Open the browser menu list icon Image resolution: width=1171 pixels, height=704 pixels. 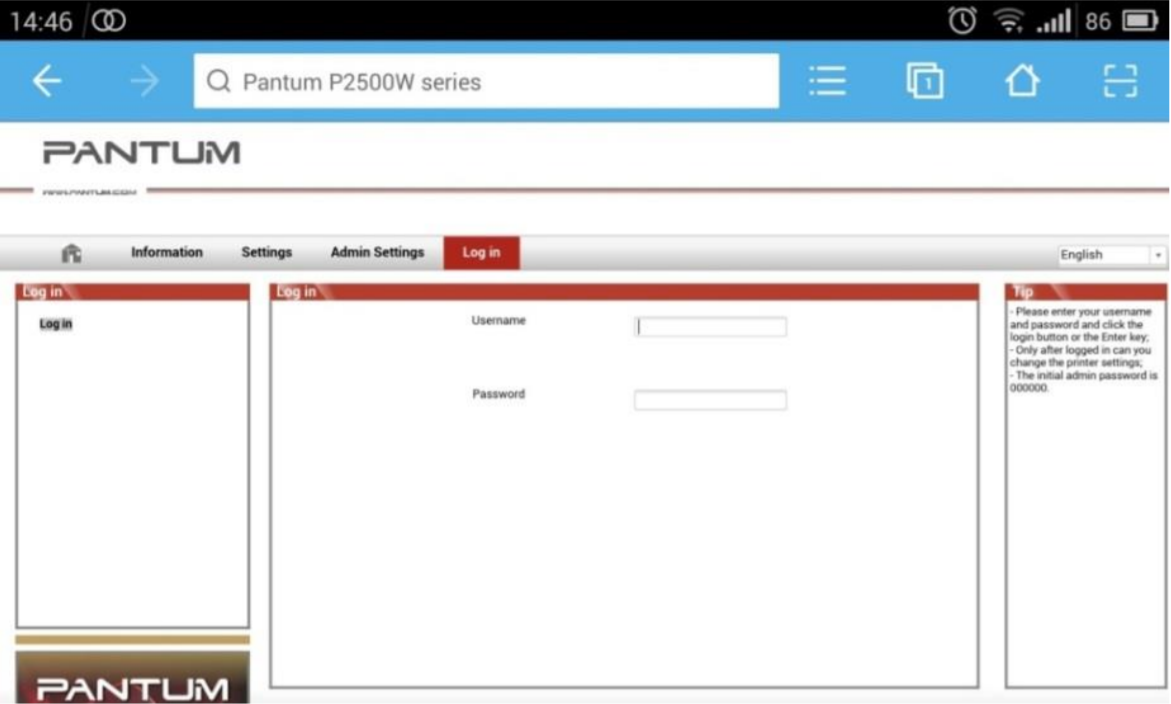point(827,82)
